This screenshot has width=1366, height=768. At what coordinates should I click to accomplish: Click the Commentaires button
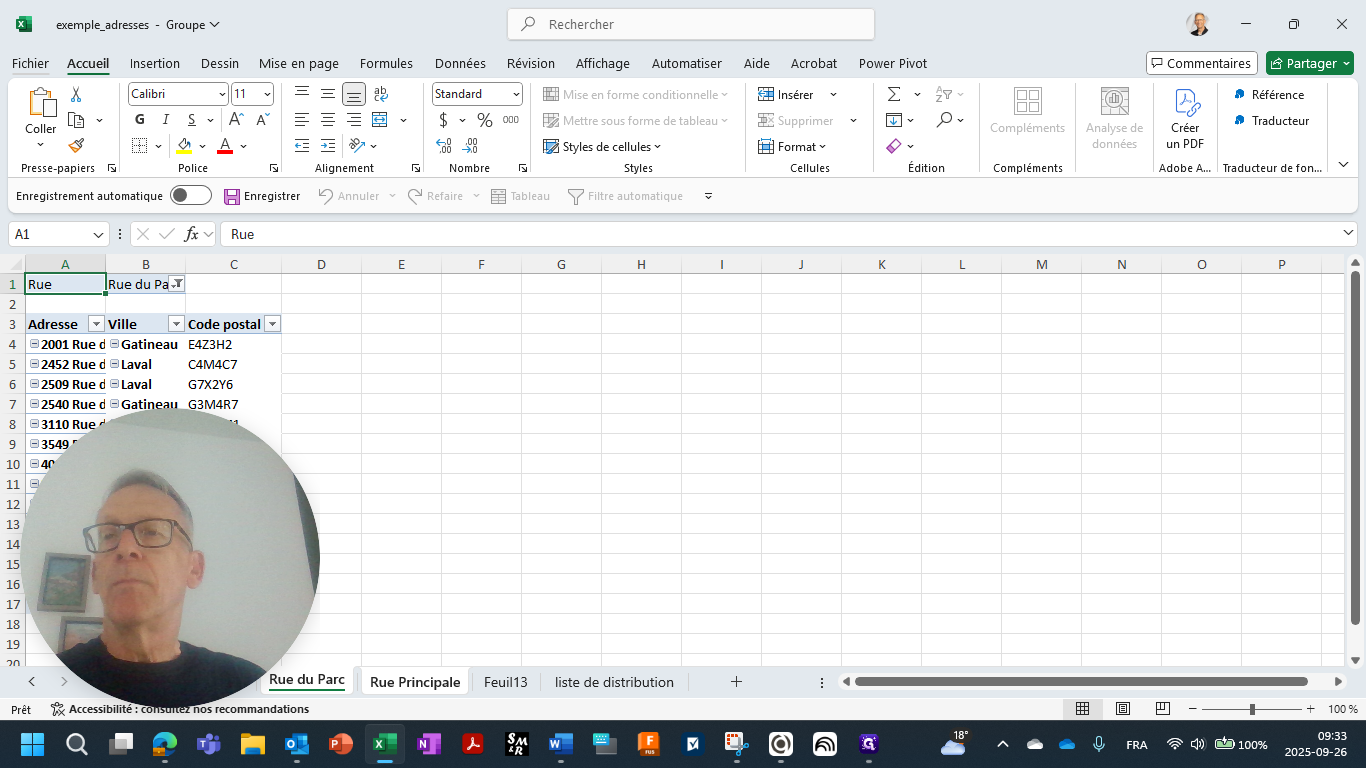[x=1200, y=63]
